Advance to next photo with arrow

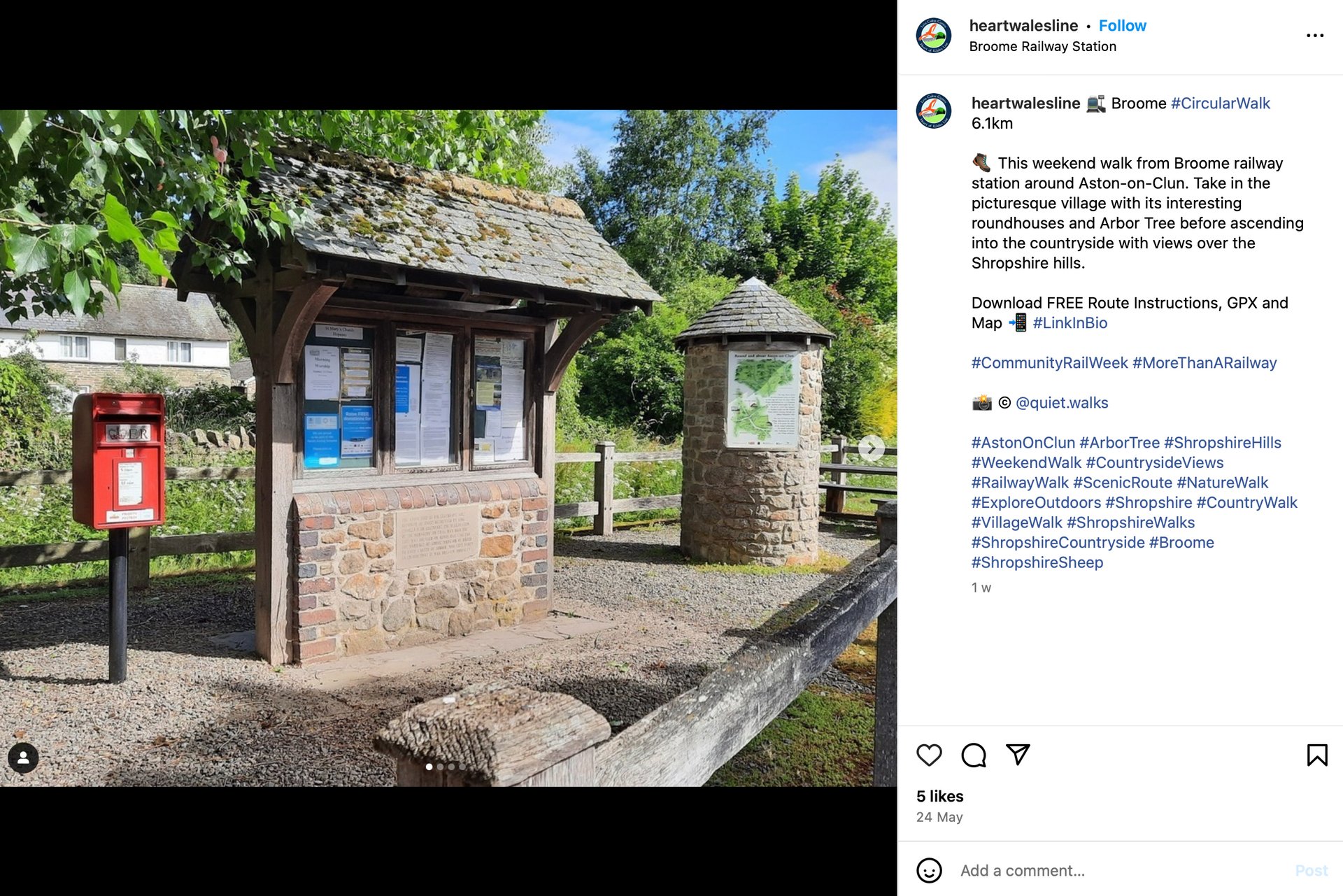pos(872,448)
